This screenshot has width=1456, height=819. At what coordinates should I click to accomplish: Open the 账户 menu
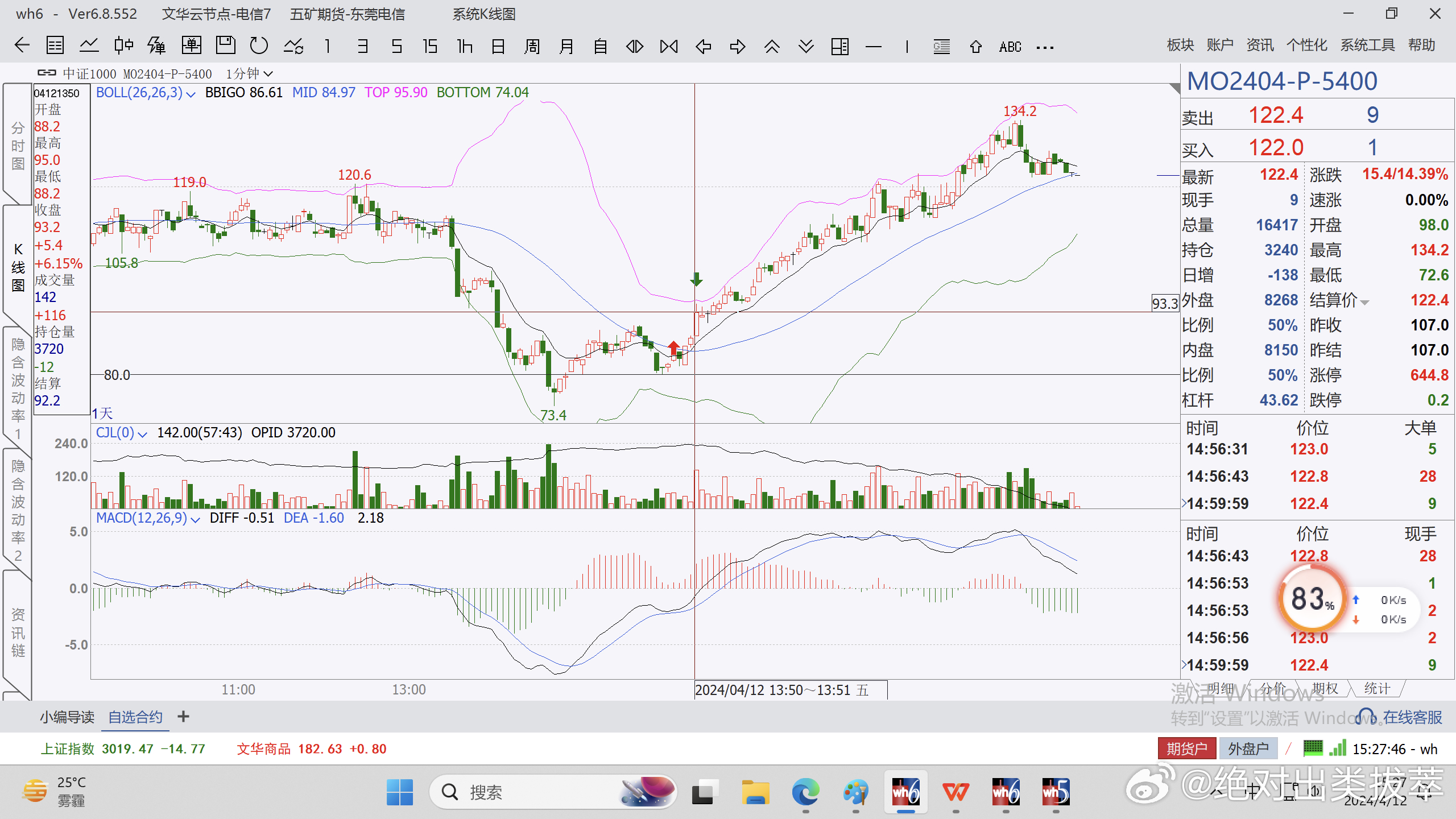(1220, 45)
